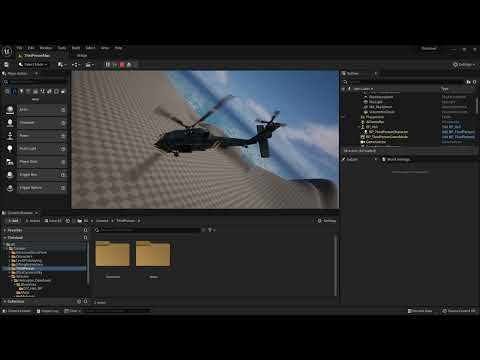Click the help icon on the Trigger Box row
Screen dimensions: 480x360
click(x=63, y=175)
